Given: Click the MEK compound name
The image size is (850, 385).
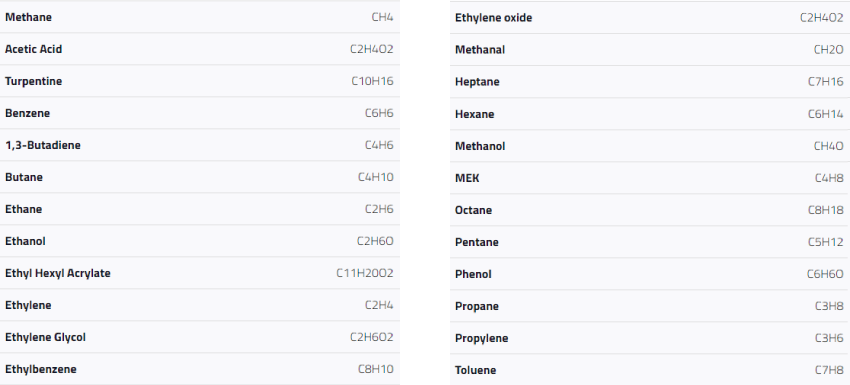Looking at the screenshot, I should [467, 178].
